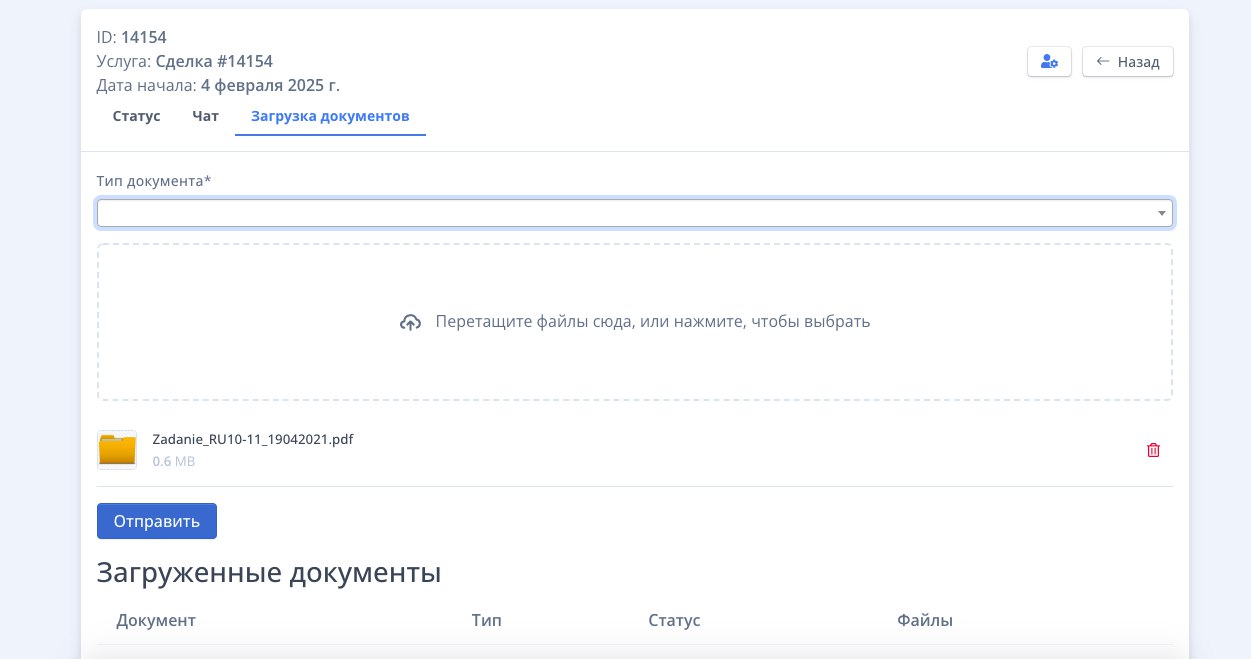Click the Загруженные документы heading

click(268, 573)
